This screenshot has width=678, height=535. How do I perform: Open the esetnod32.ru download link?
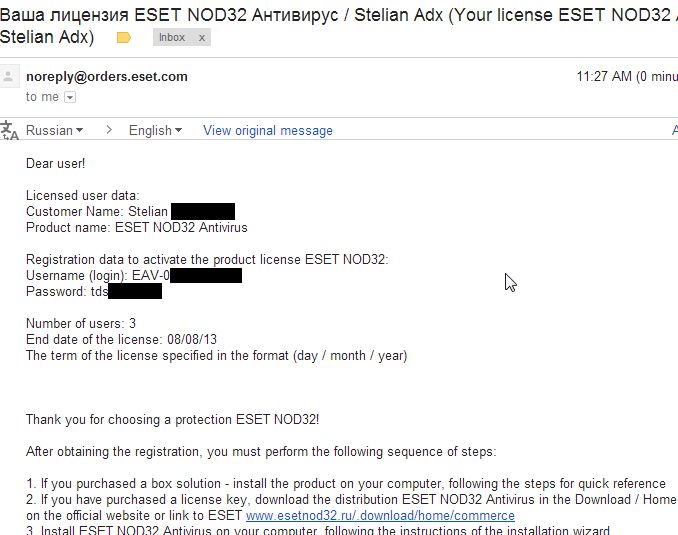(x=380, y=516)
